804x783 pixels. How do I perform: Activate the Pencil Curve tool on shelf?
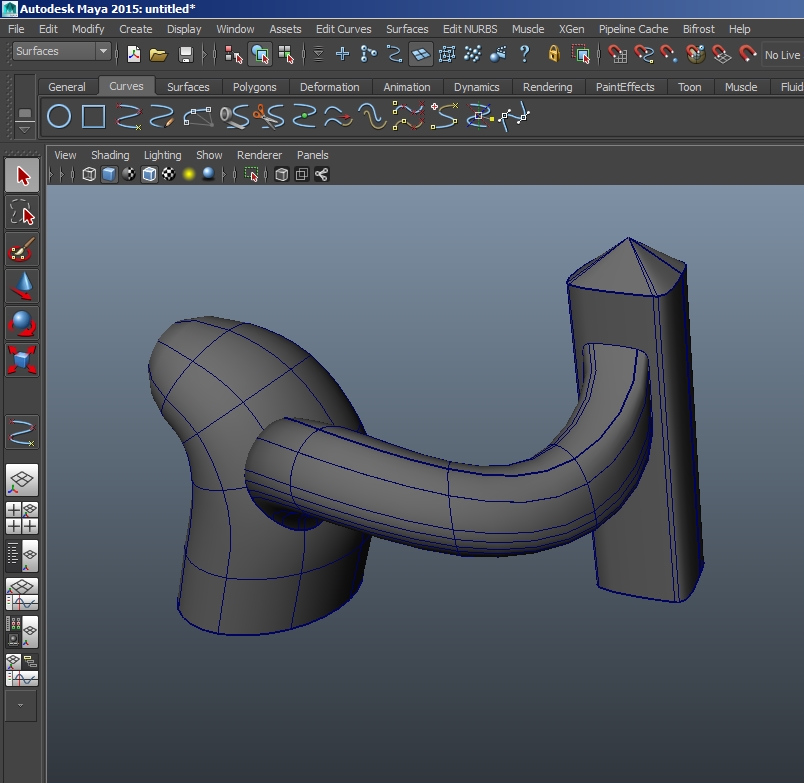coord(162,116)
